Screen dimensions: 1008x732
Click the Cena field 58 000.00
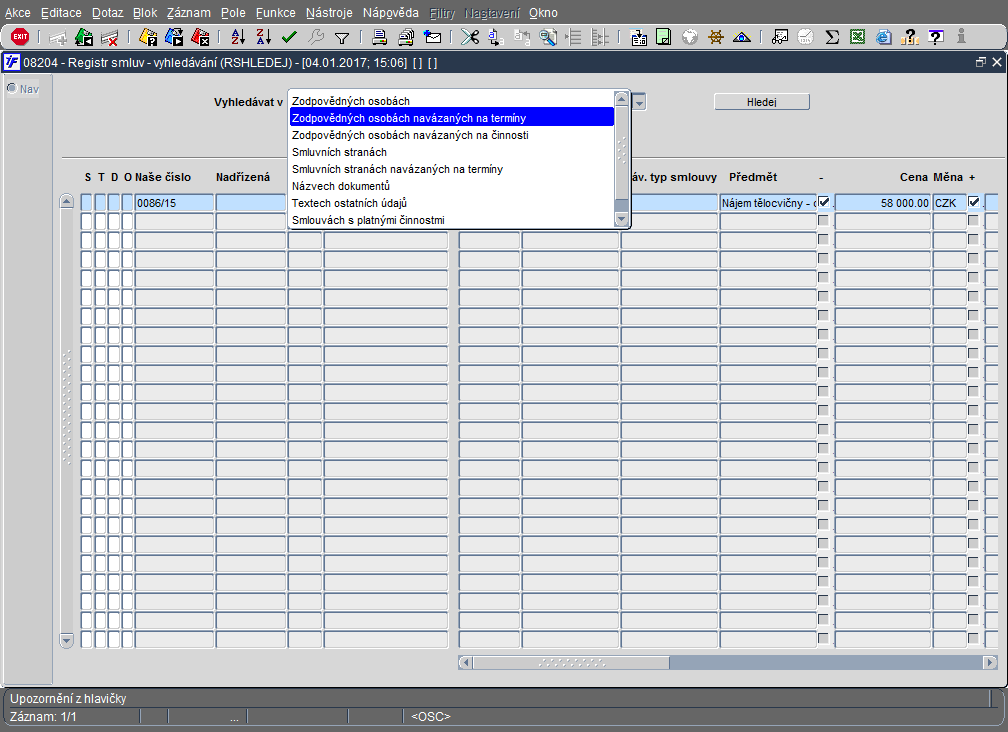[883, 203]
